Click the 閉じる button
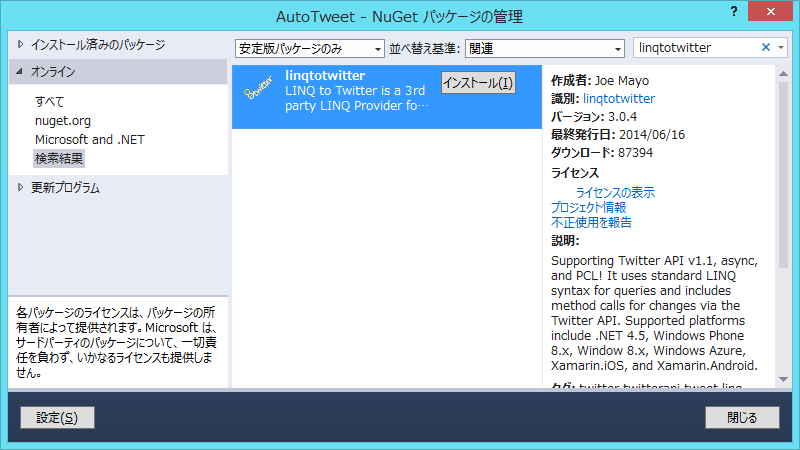Screen dimensions: 800x450 pyautogui.click(x=742, y=418)
